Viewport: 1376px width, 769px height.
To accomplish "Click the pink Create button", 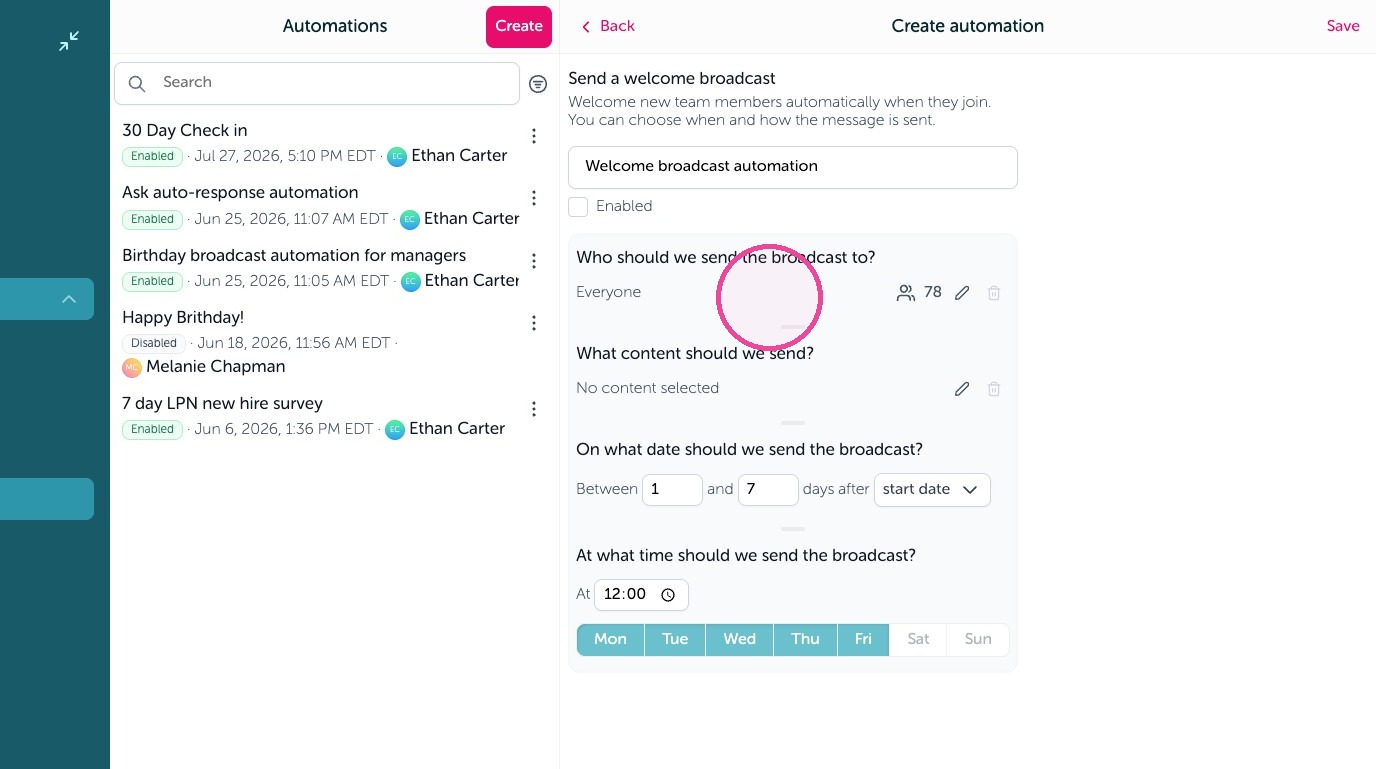I will click(519, 27).
